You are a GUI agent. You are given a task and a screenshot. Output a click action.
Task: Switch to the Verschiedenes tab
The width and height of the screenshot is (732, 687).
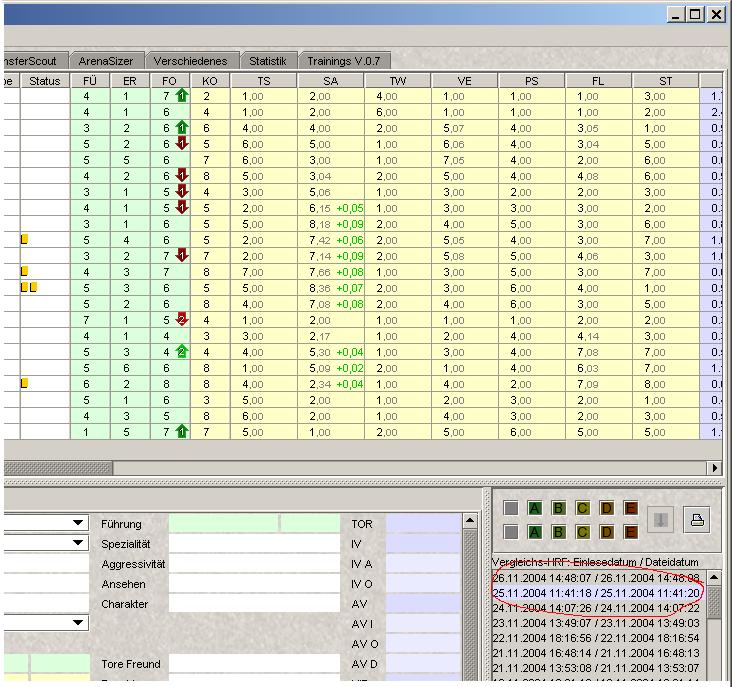click(x=190, y=61)
